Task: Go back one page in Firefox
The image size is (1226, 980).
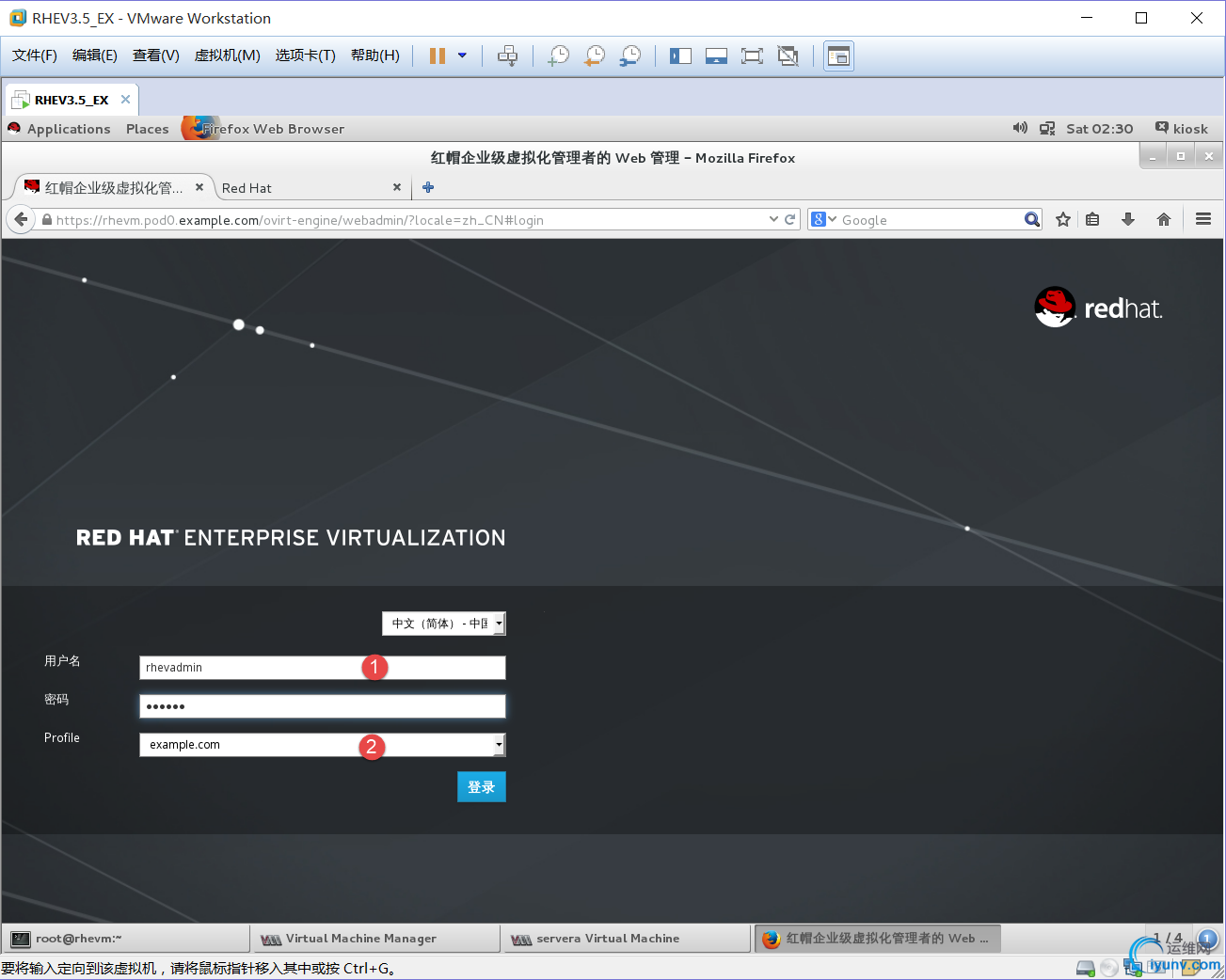Action: click(x=21, y=219)
